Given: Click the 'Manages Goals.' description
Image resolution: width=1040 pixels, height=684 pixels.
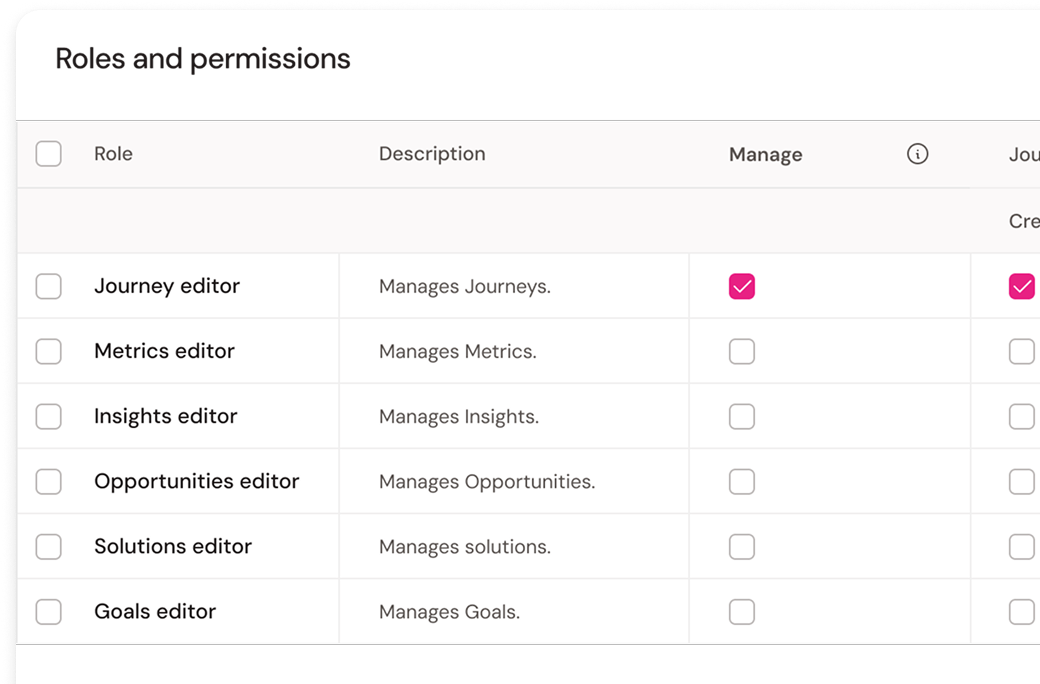Looking at the screenshot, I should [450, 612].
